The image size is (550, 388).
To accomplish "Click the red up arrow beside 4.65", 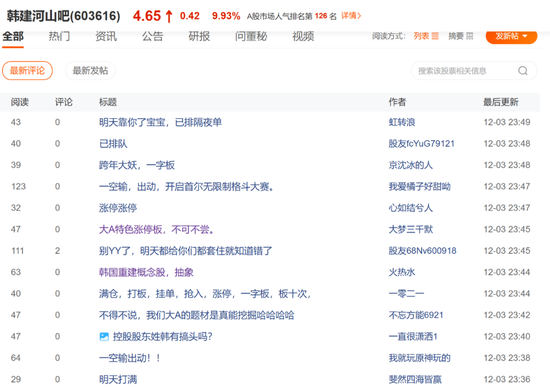I will click(169, 16).
